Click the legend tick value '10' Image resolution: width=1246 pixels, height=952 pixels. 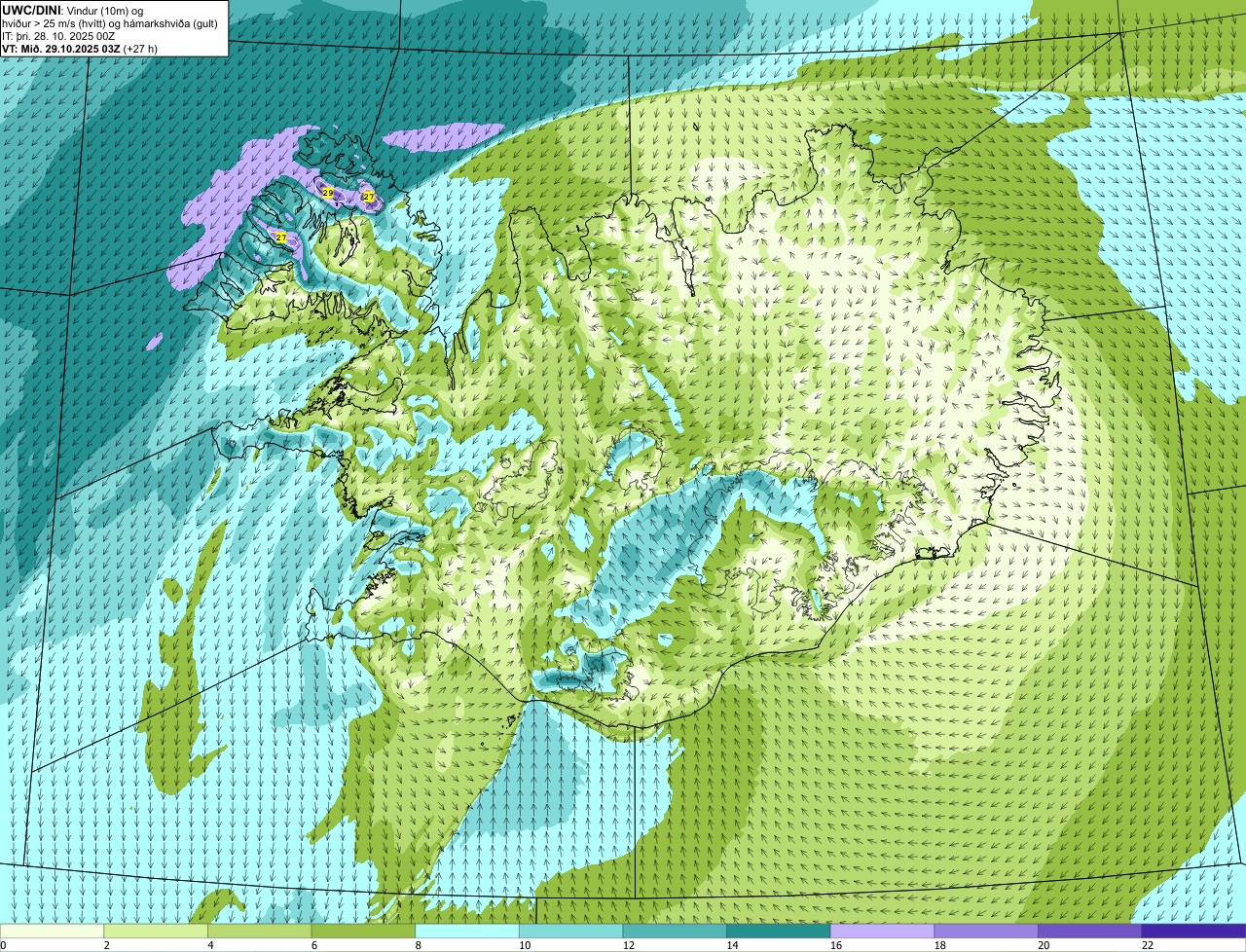[x=525, y=944]
